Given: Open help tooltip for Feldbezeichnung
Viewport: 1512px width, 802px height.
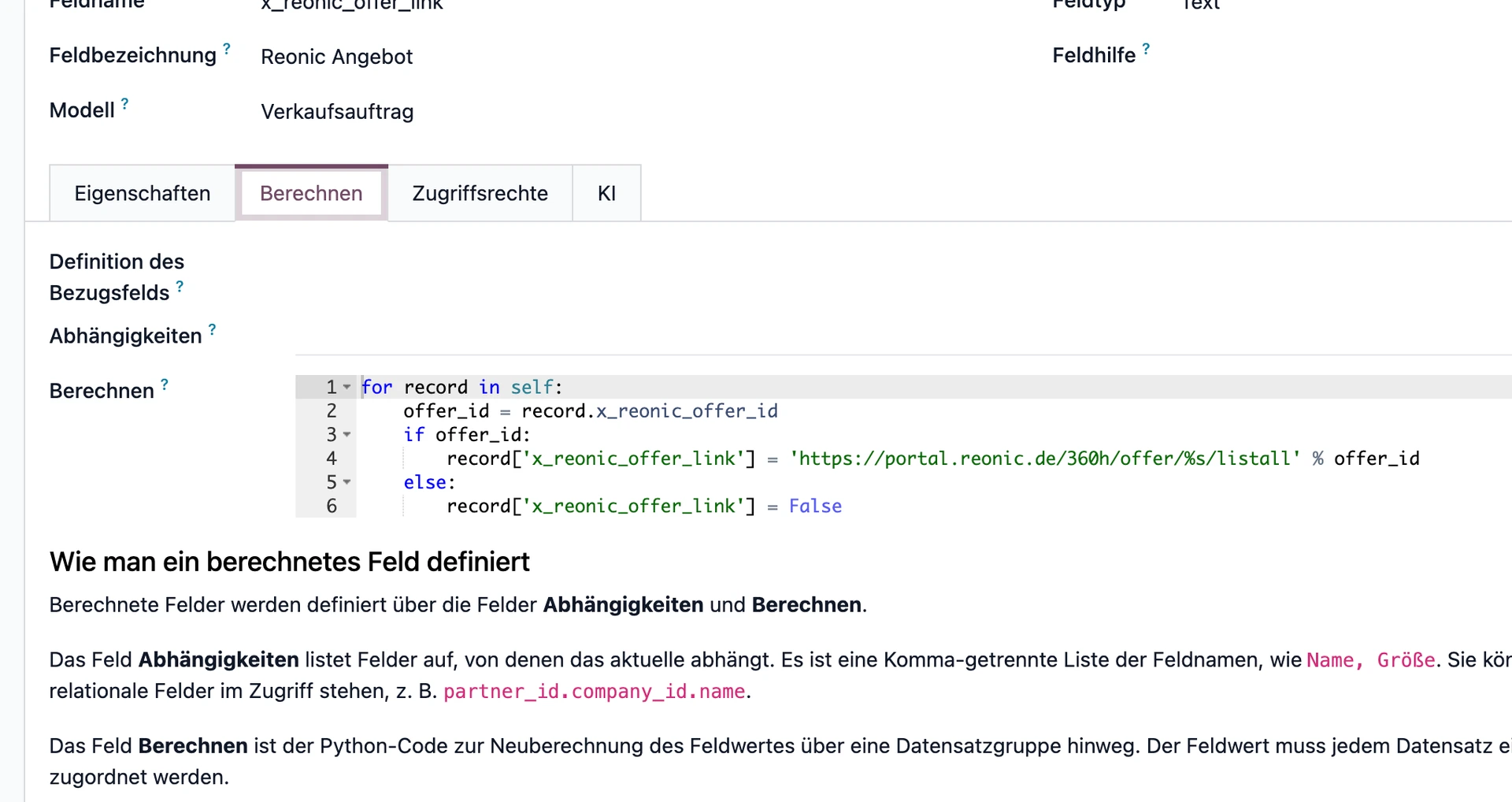Looking at the screenshot, I should (x=227, y=48).
